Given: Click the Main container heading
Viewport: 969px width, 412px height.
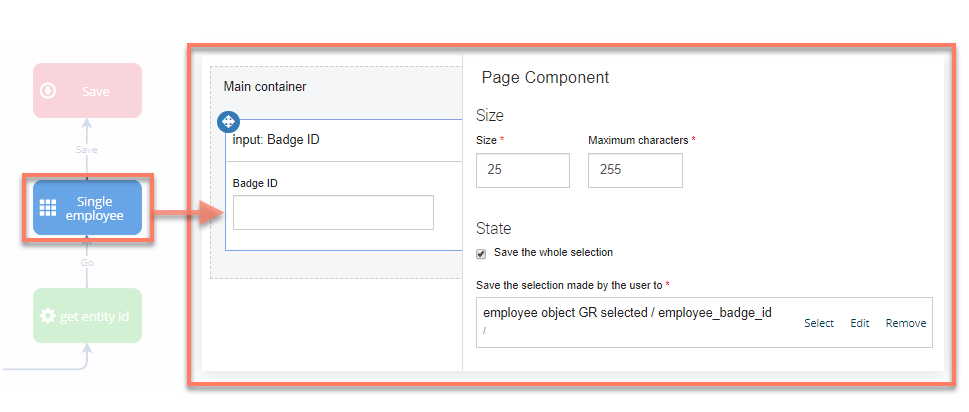Looking at the screenshot, I should 264,86.
